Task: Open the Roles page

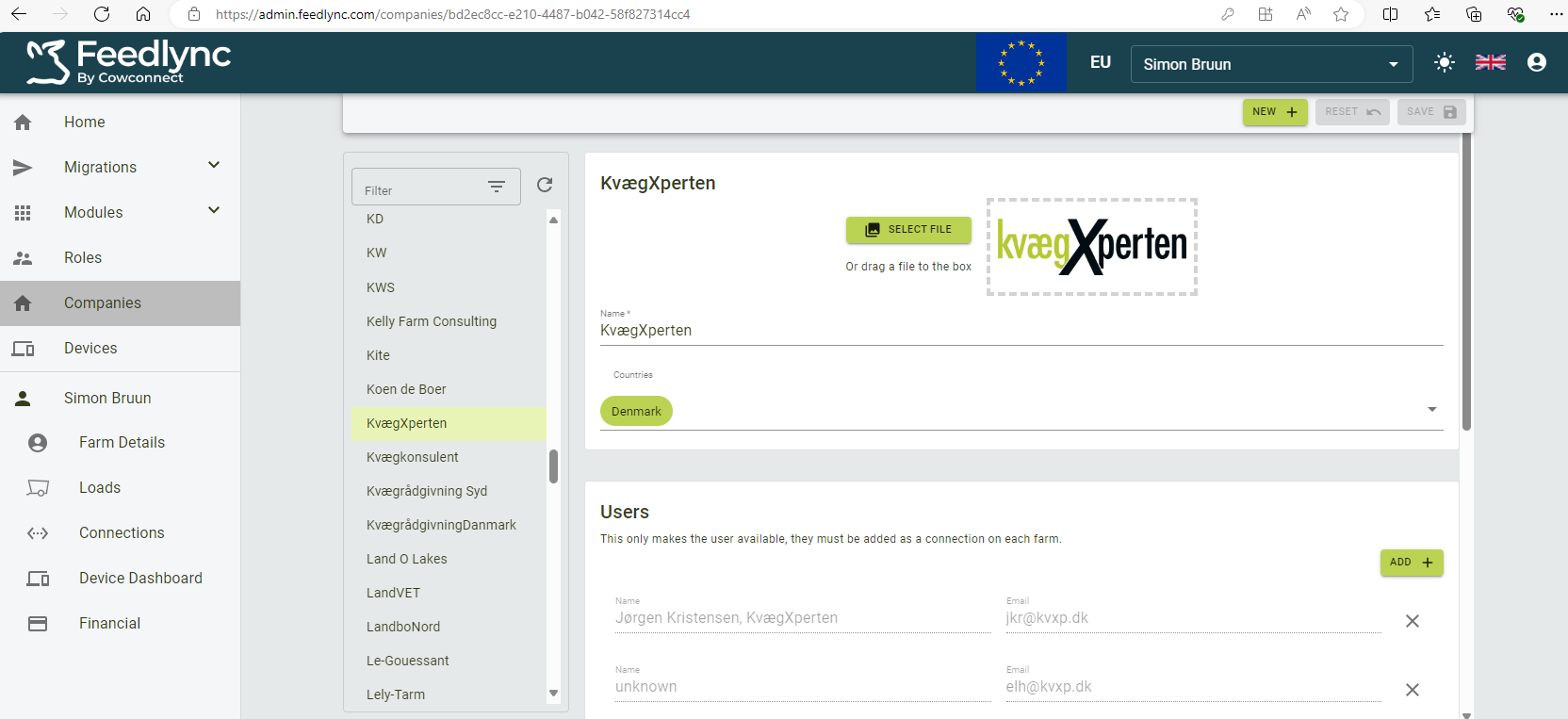Action: point(120,258)
